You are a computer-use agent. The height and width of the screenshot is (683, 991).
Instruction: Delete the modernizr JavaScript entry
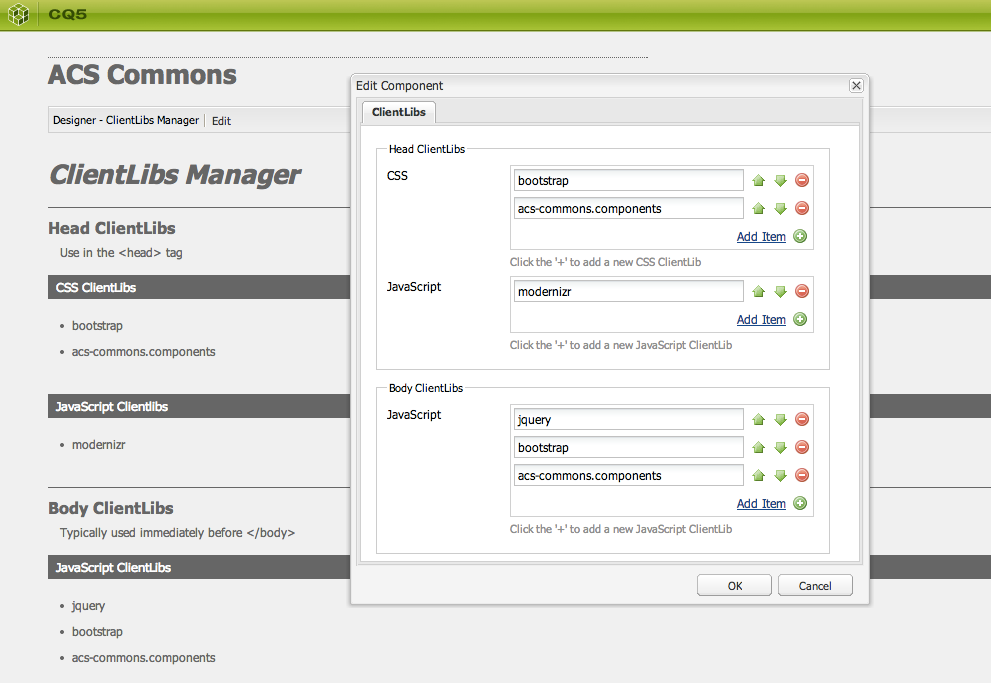[x=802, y=291]
